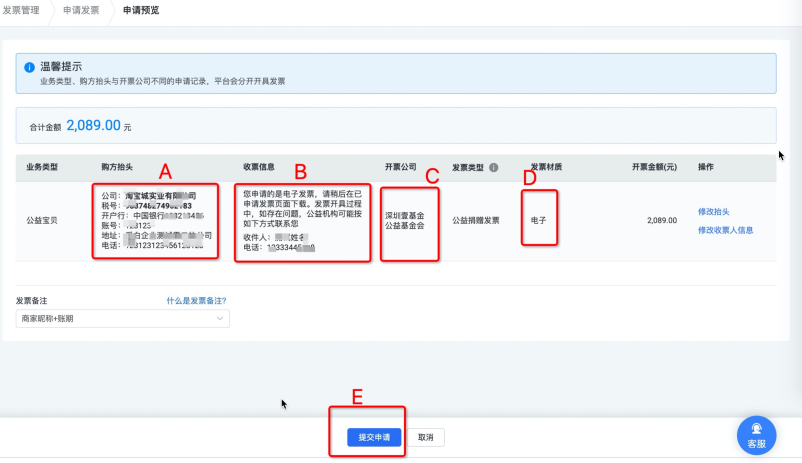
Task: Click the info icon beside 发票类型
Action: click(x=494, y=167)
